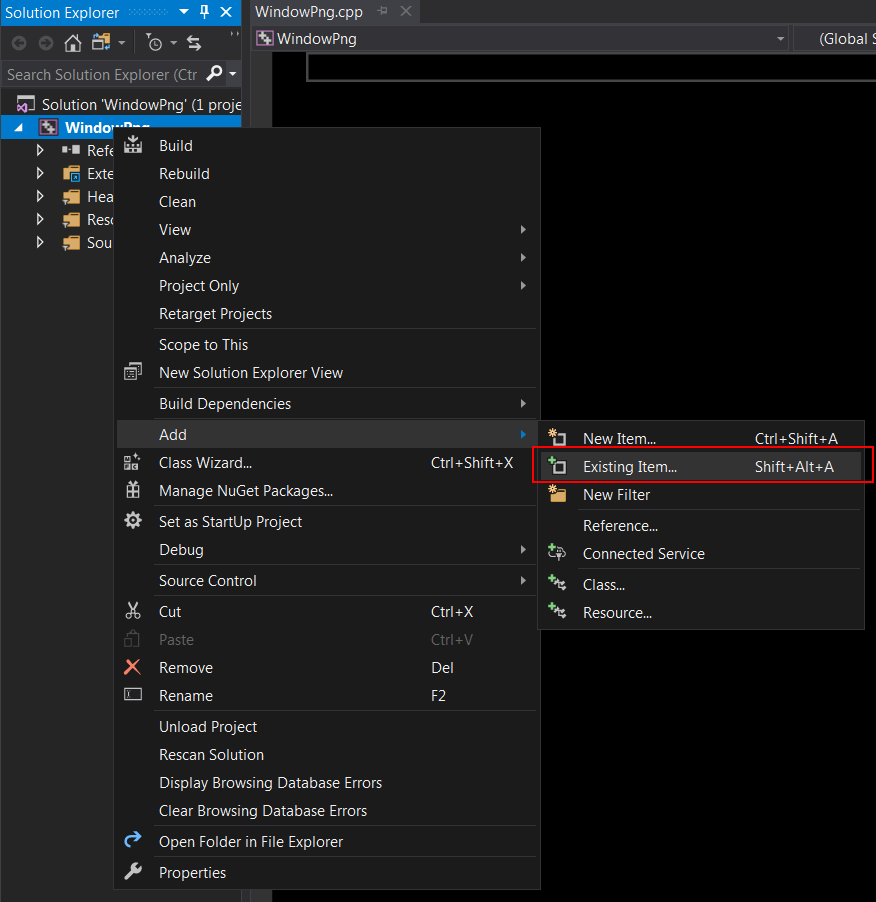
Task: Open the Source Control submenu
Action: click(327, 581)
